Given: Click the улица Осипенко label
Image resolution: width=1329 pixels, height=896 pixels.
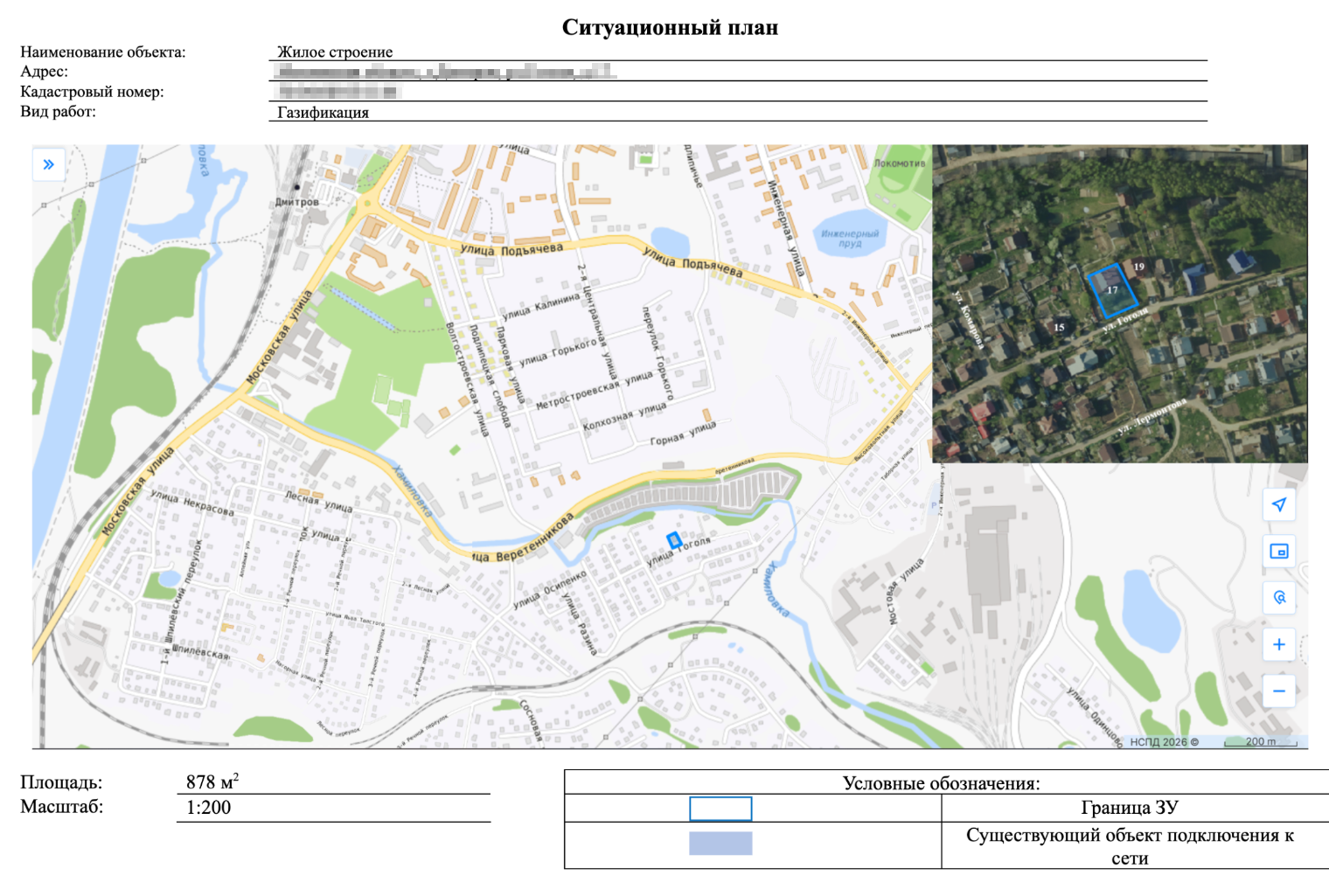Looking at the screenshot, I should tap(550, 590).
